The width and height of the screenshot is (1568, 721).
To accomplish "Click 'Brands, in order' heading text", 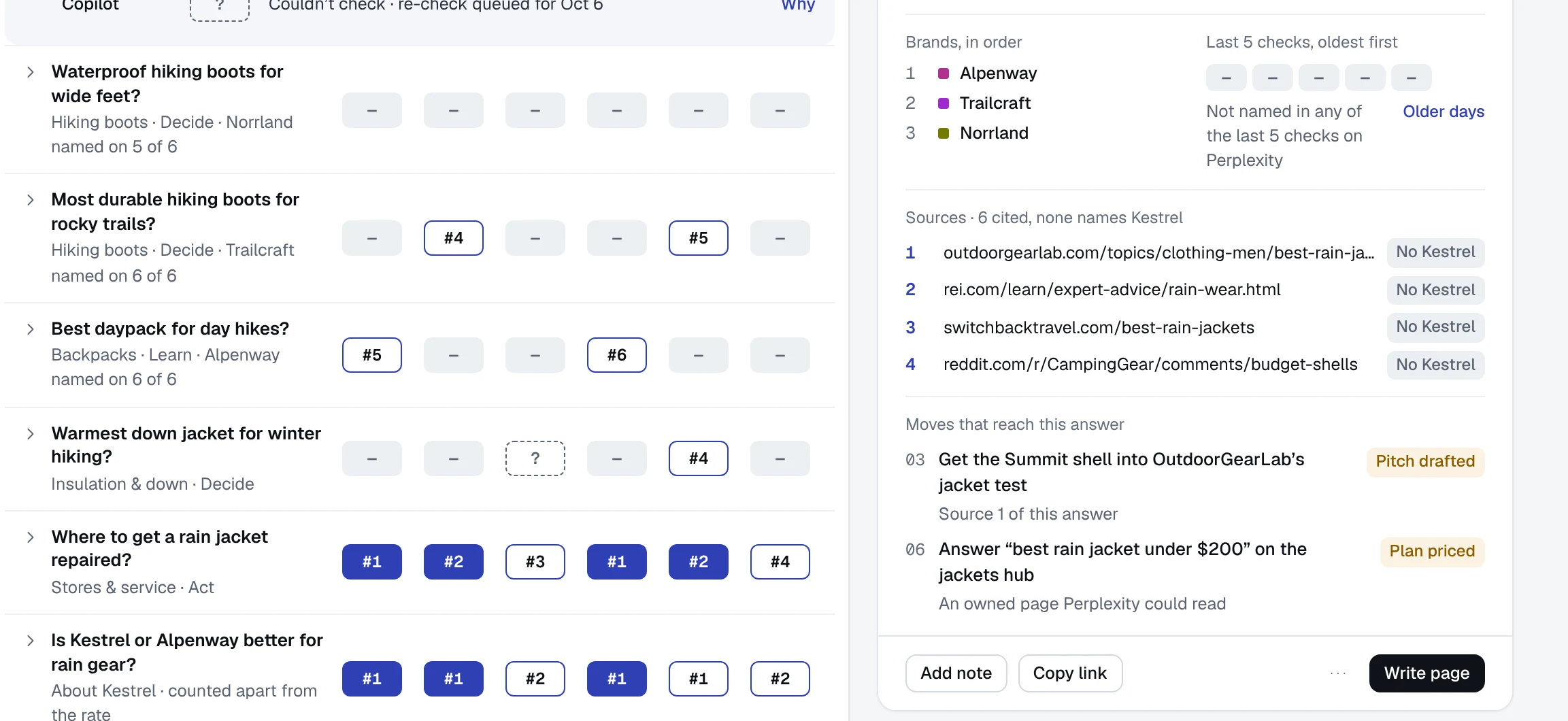I will [963, 42].
